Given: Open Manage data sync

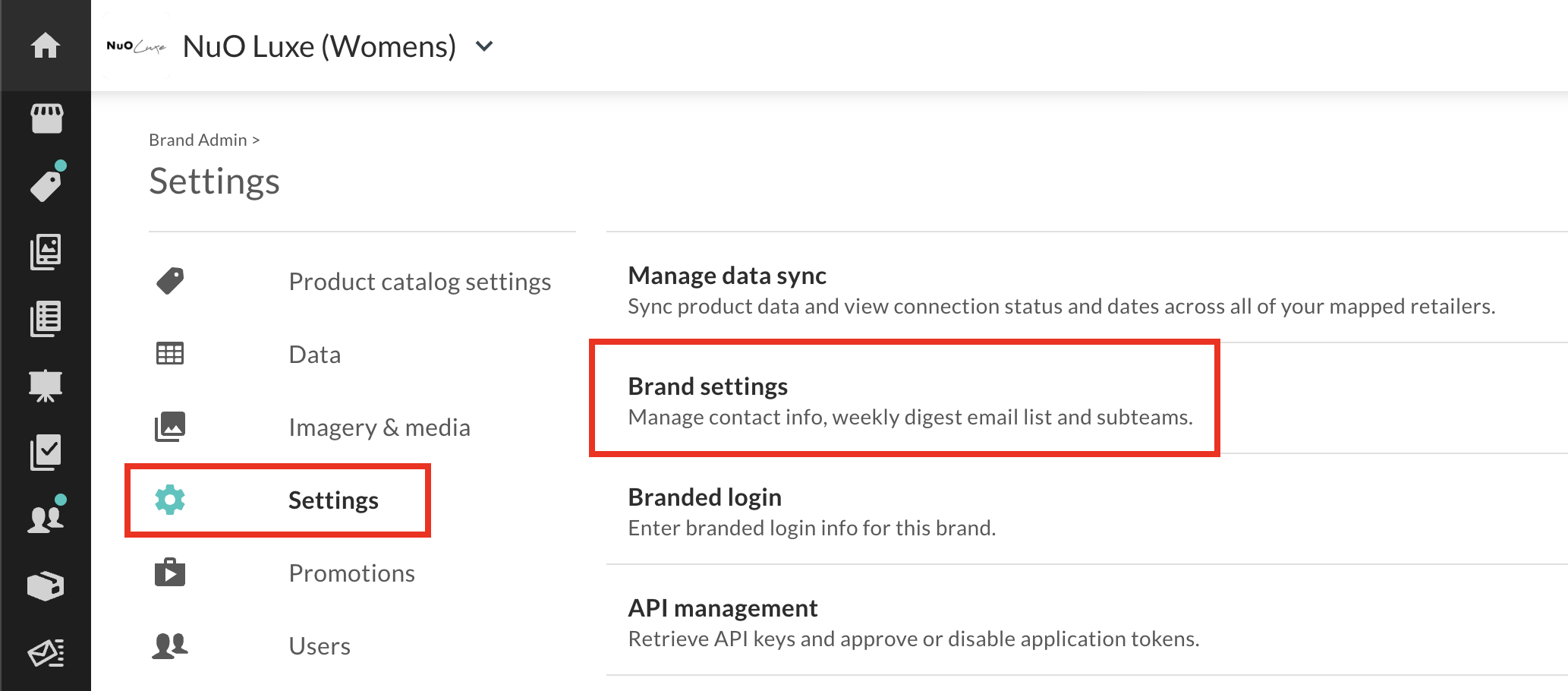Looking at the screenshot, I should pos(727,275).
